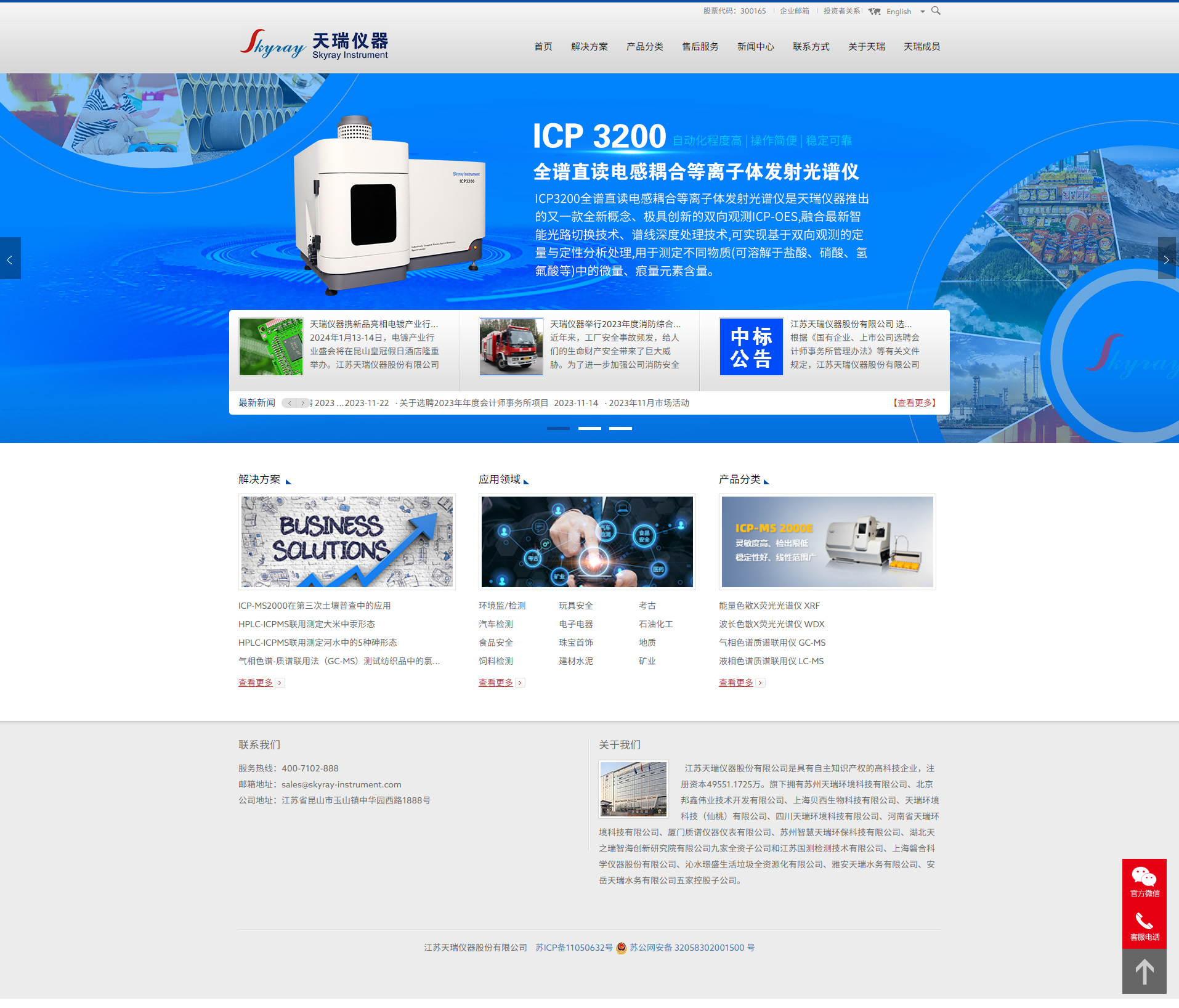Open 气相色谱质谱联用仪 GC-MS category

point(772,643)
